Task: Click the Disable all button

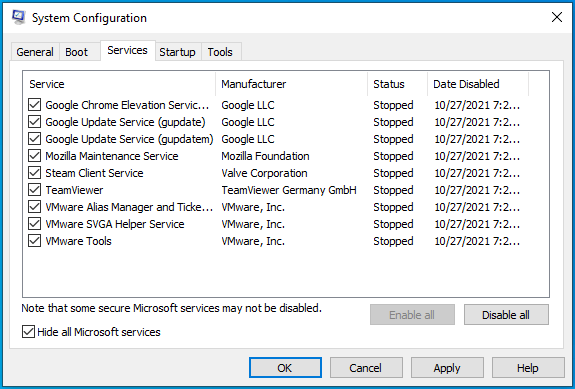Action: pos(506,315)
